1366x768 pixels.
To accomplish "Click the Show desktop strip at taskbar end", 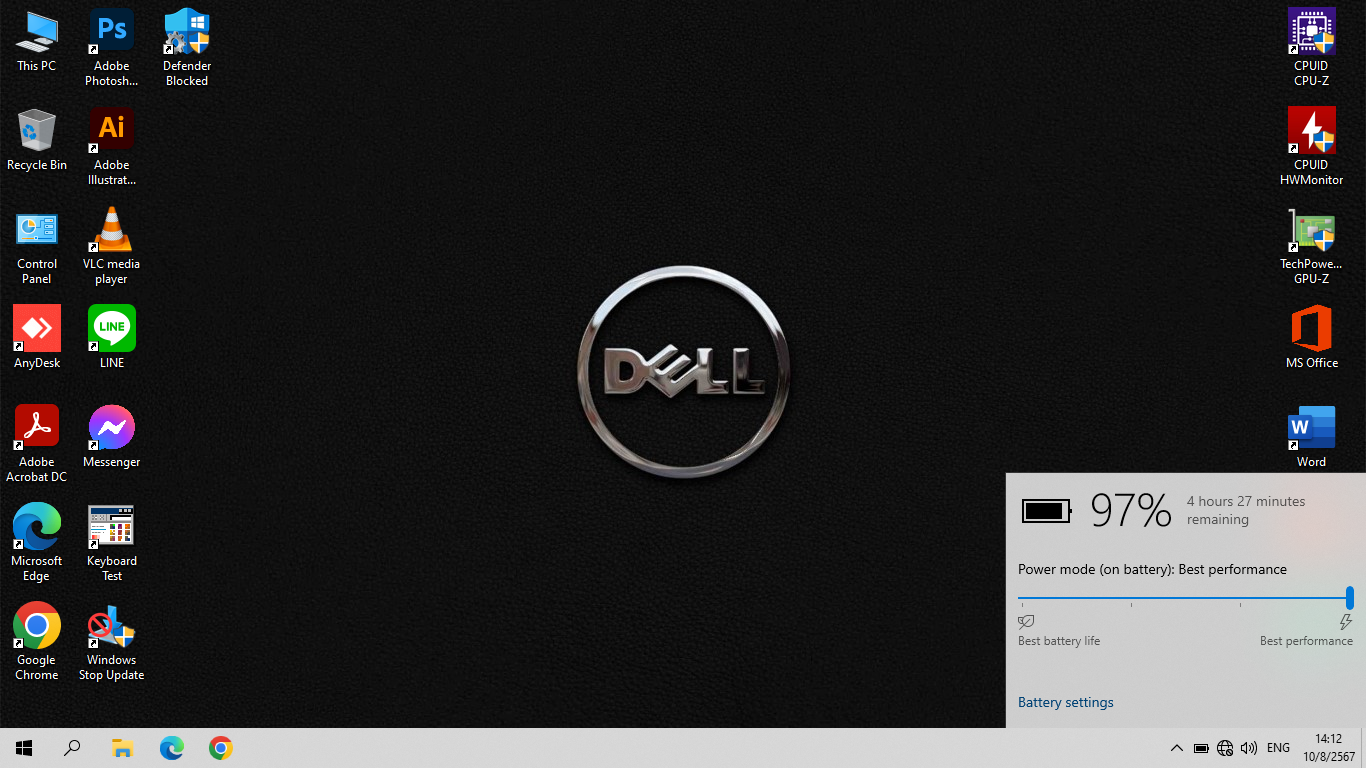I will [x=1363, y=748].
